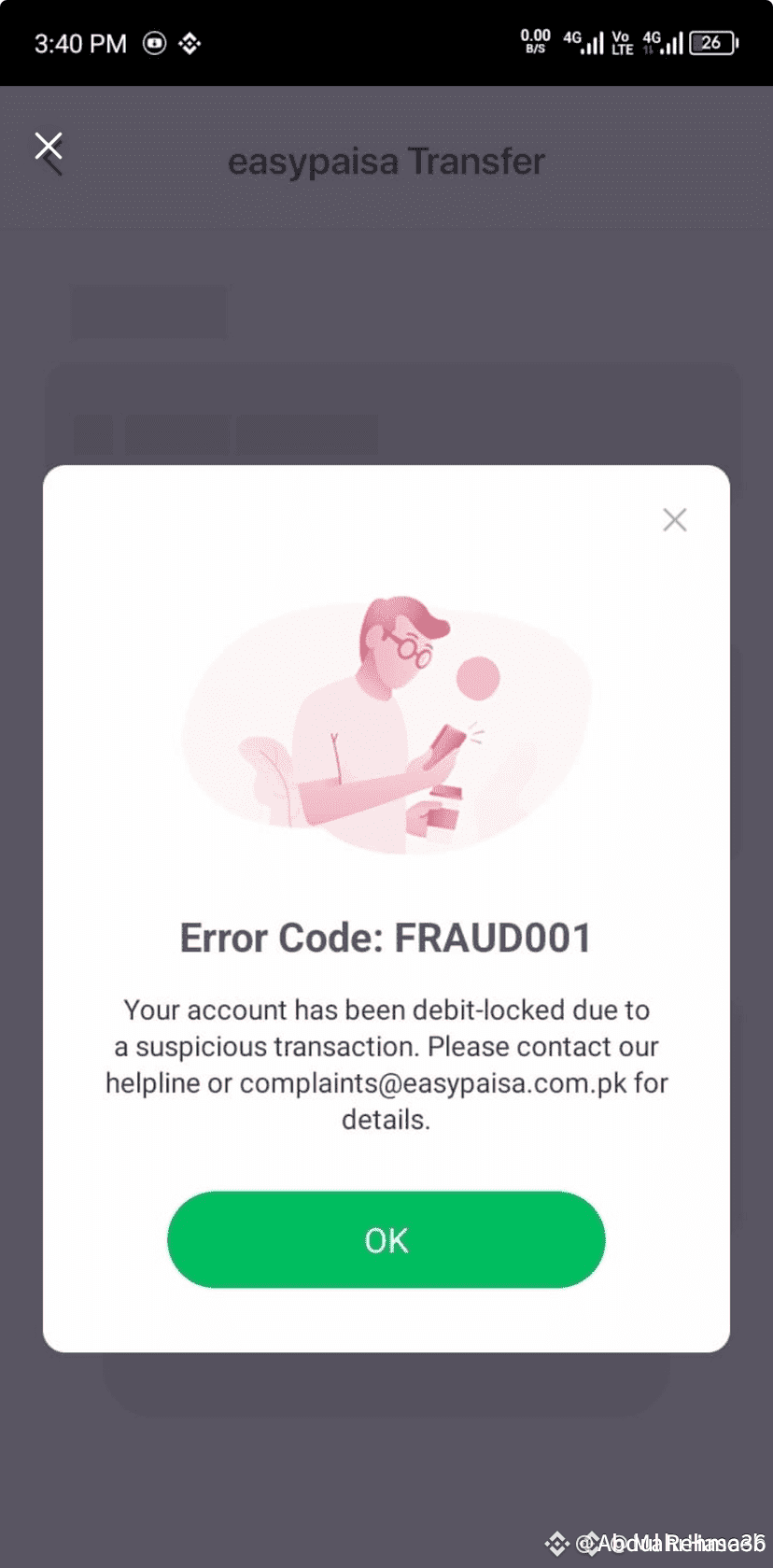Tap the man holding phone illustration
This screenshot has height=1568, width=773.
click(x=386, y=724)
